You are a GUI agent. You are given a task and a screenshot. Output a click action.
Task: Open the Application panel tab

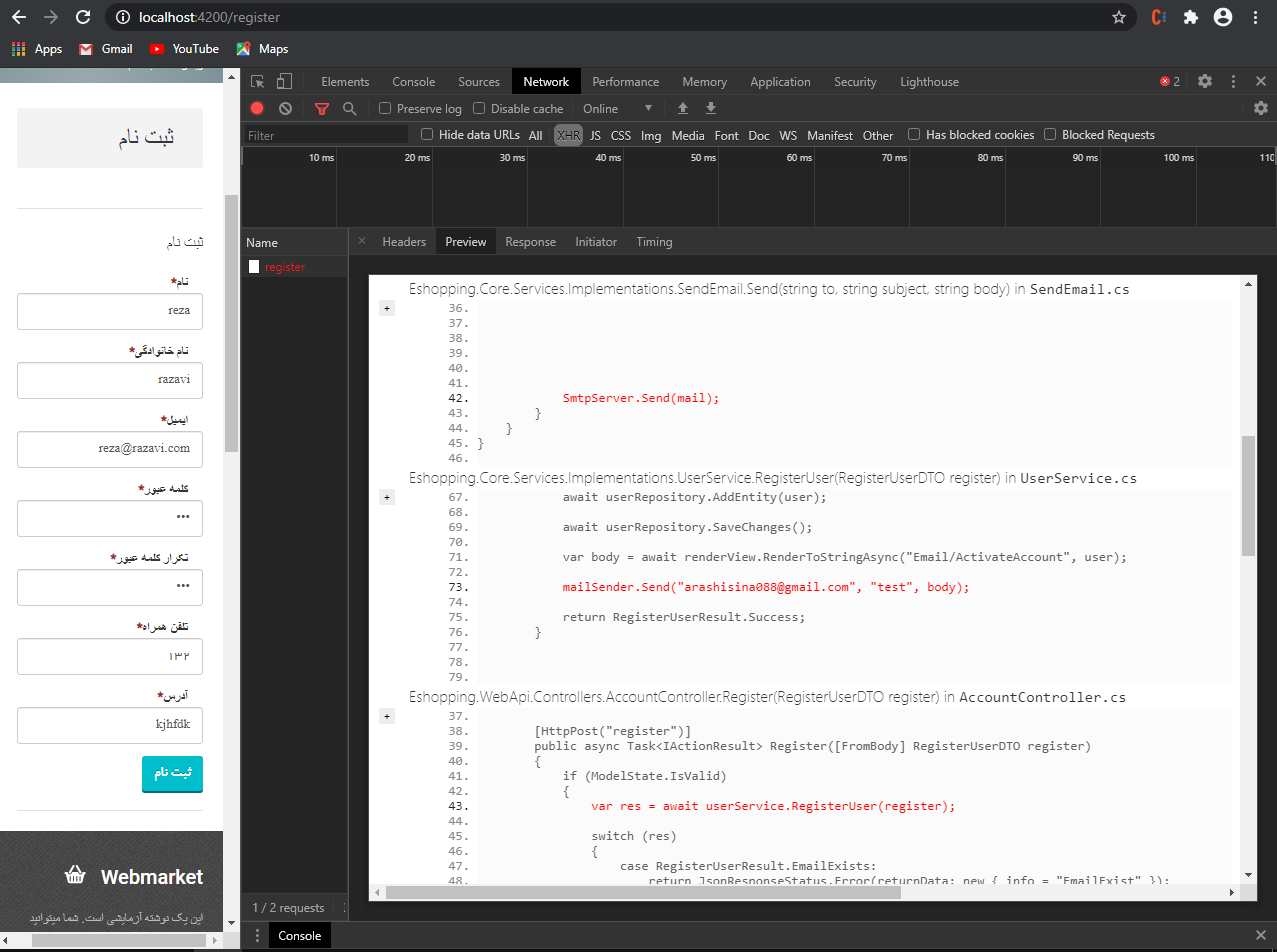click(x=780, y=82)
